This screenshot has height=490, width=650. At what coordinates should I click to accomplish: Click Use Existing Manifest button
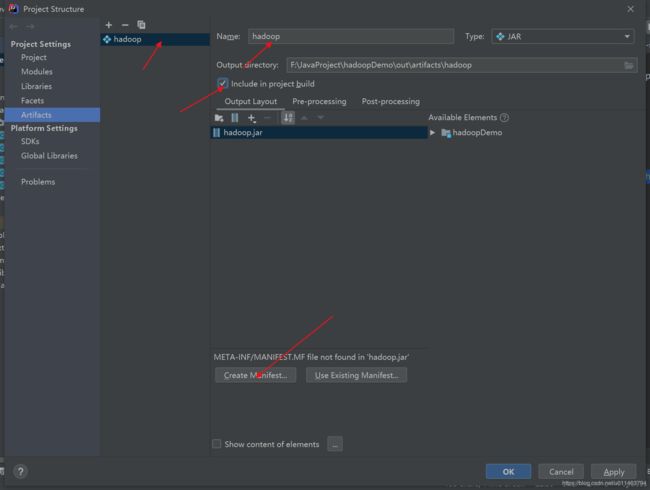point(356,375)
